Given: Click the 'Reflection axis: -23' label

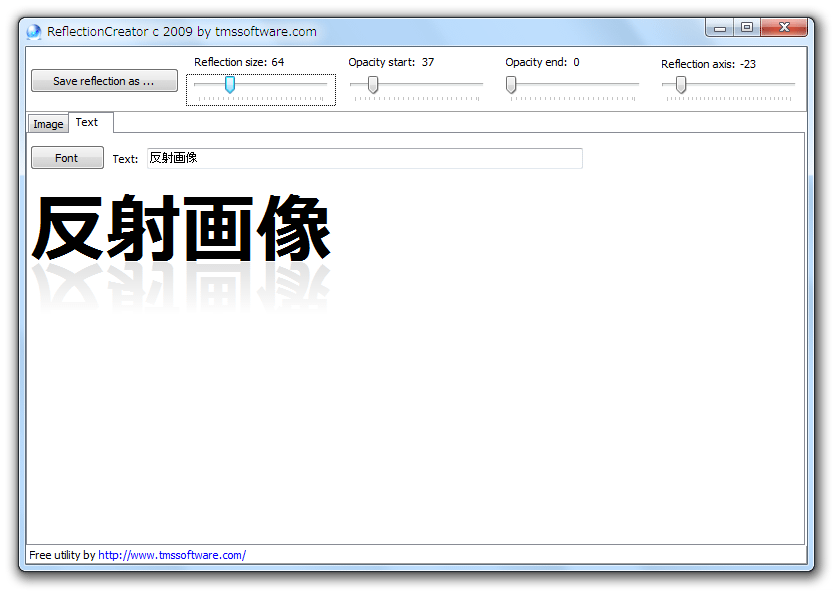Looking at the screenshot, I should point(708,64).
